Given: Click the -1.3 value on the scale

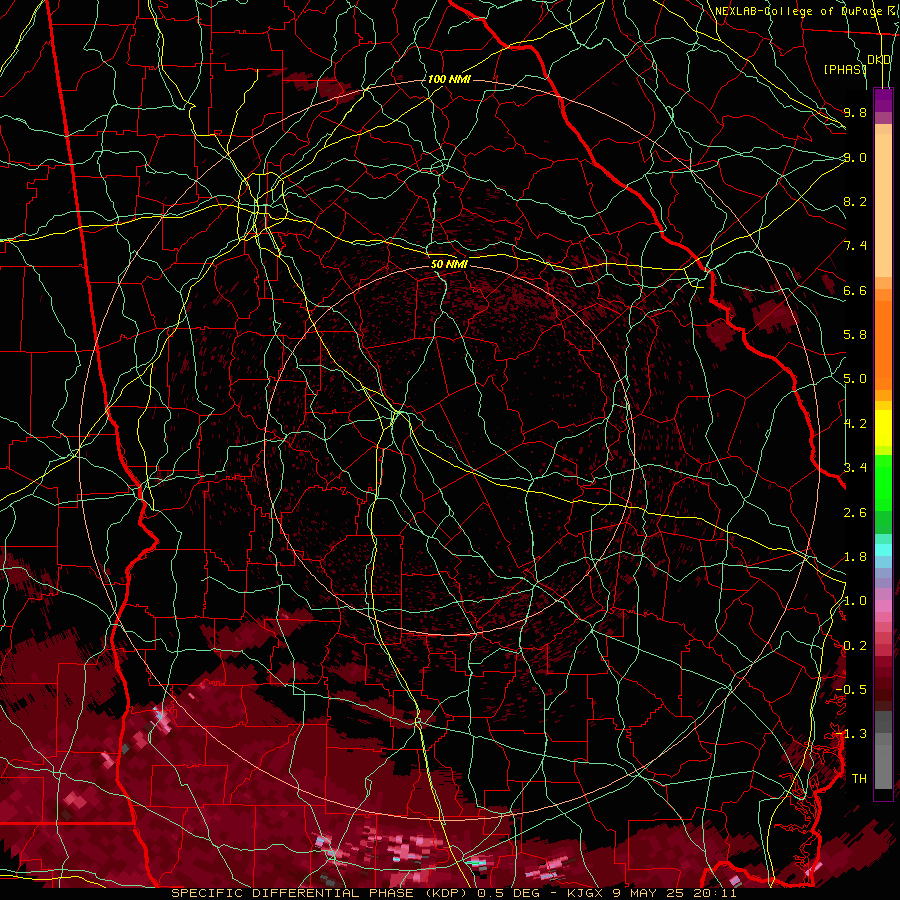Looking at the screenshot, I should click(x=851, y=734).
